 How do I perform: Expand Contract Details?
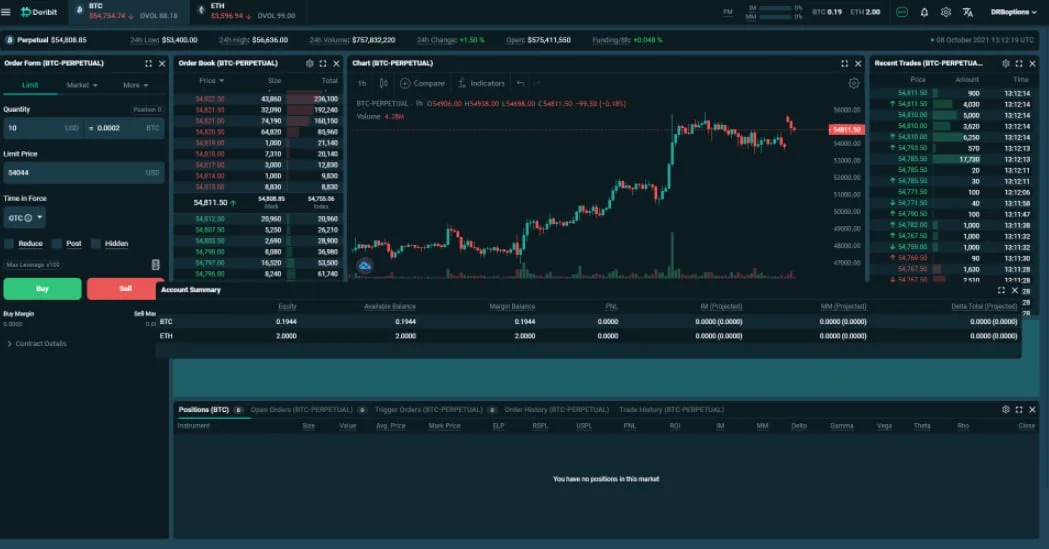click(x=36, y=344)
